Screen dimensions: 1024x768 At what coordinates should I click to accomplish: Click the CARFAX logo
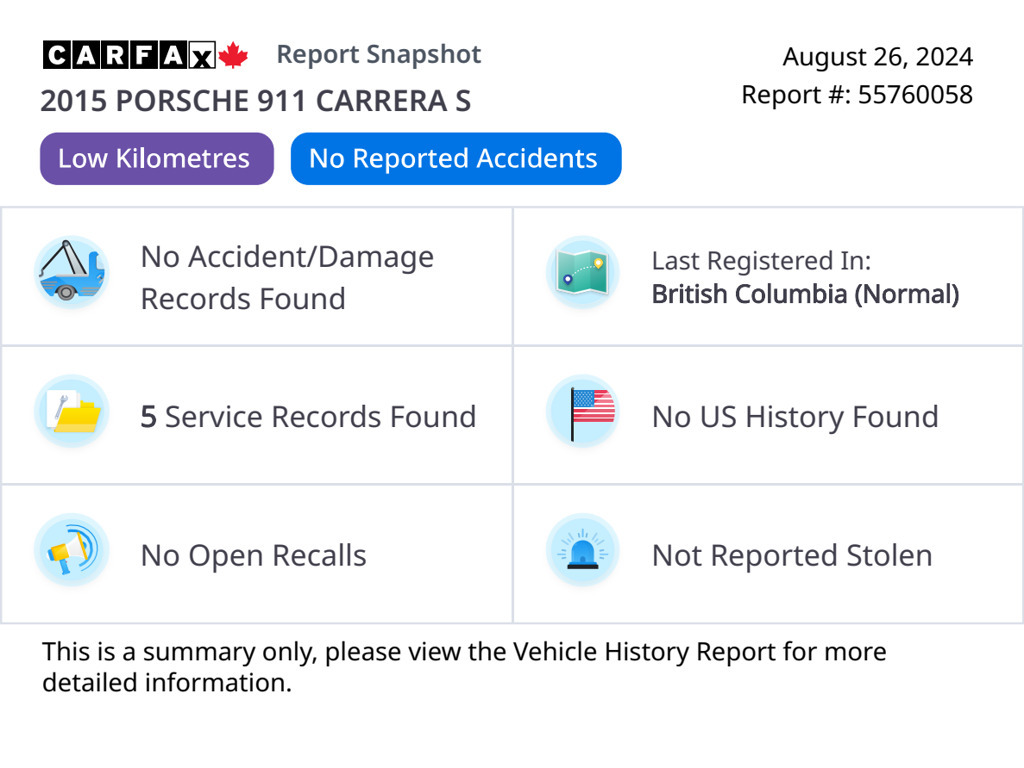(x=129, y=55)
